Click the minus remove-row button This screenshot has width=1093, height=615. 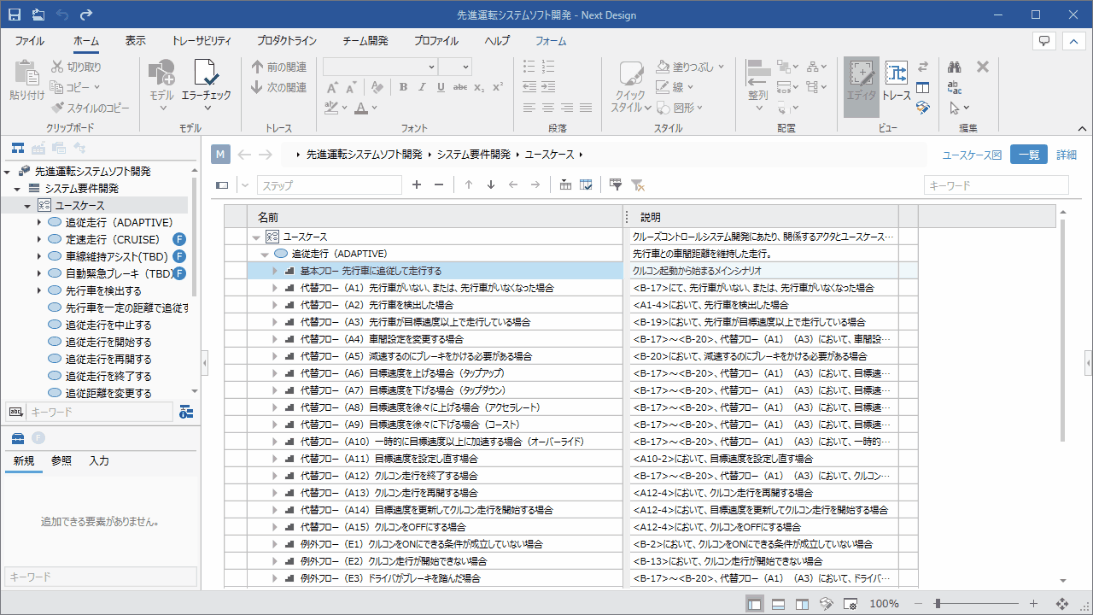(438, 185)
